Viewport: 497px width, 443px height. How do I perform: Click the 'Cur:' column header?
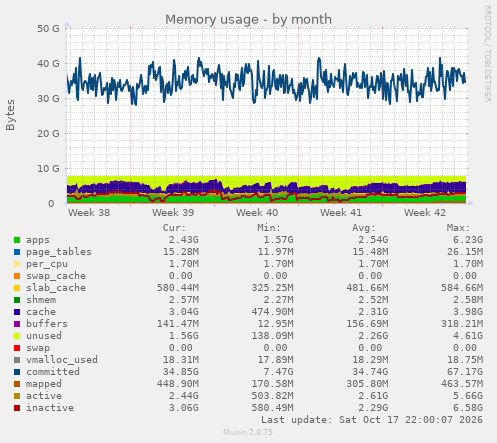174,228
